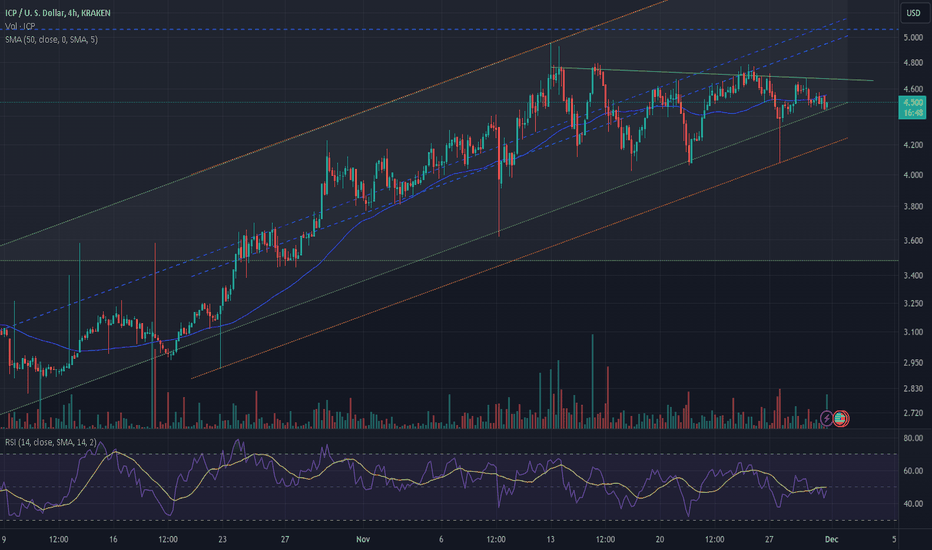Select the RSI (14, close, SMA, 14, 2) legend
The height and width of the screenshot is (550, 932).
click(51, 442)
